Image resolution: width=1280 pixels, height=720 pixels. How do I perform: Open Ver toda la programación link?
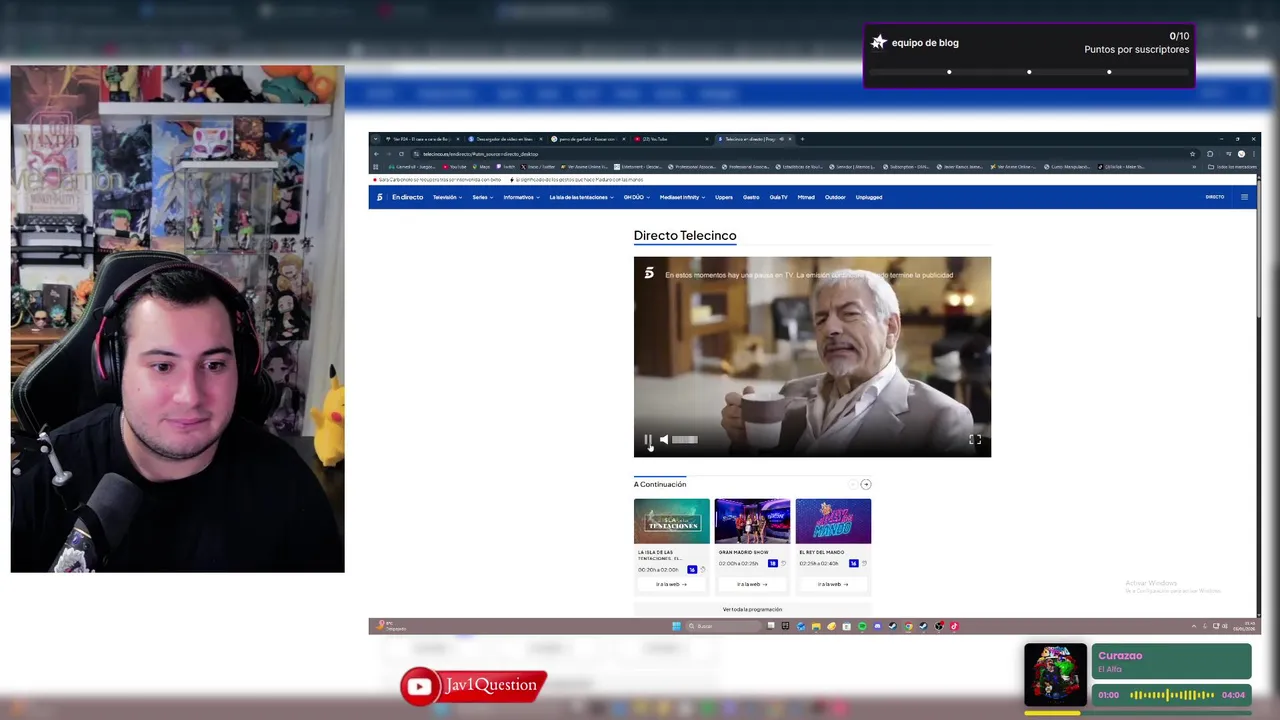point(752,609)
